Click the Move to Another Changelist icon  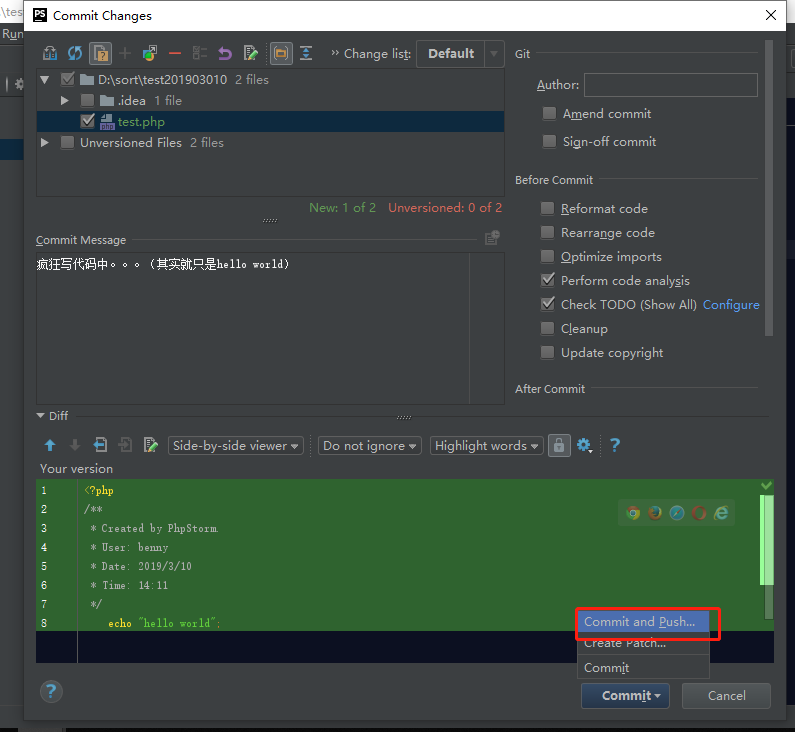(150, 53)
